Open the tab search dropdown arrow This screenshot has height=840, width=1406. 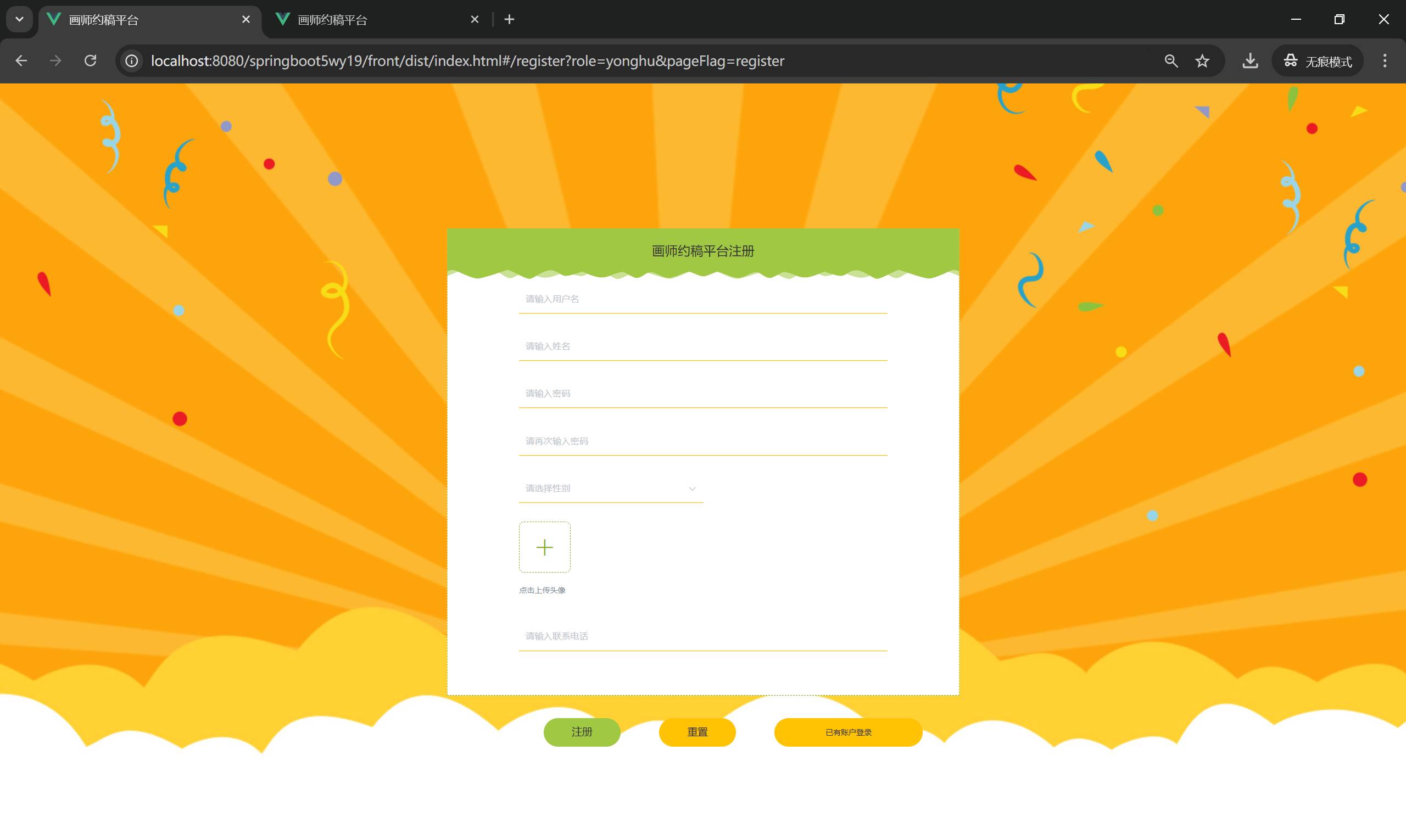point(19,19)
